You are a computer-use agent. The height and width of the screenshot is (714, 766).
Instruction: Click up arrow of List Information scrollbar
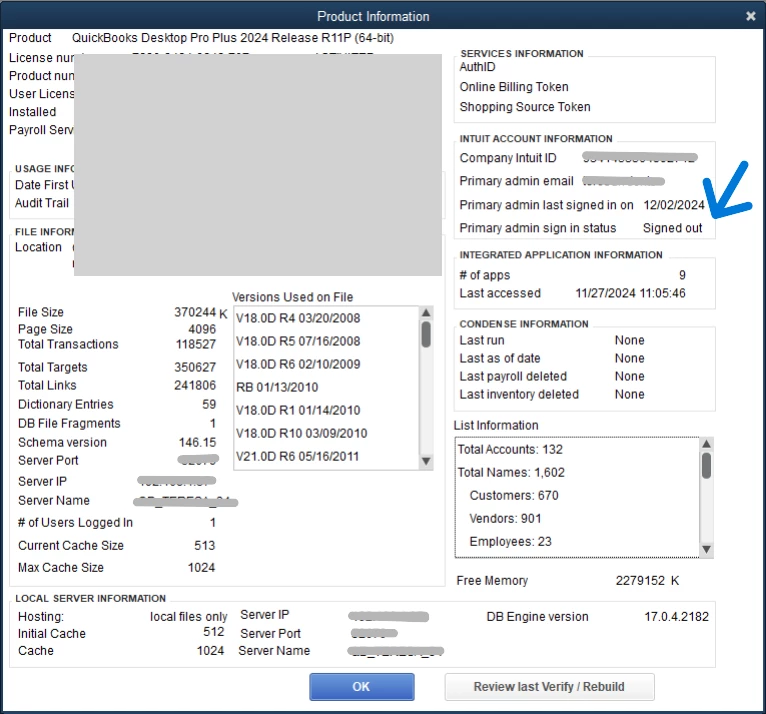click(706, 443)
